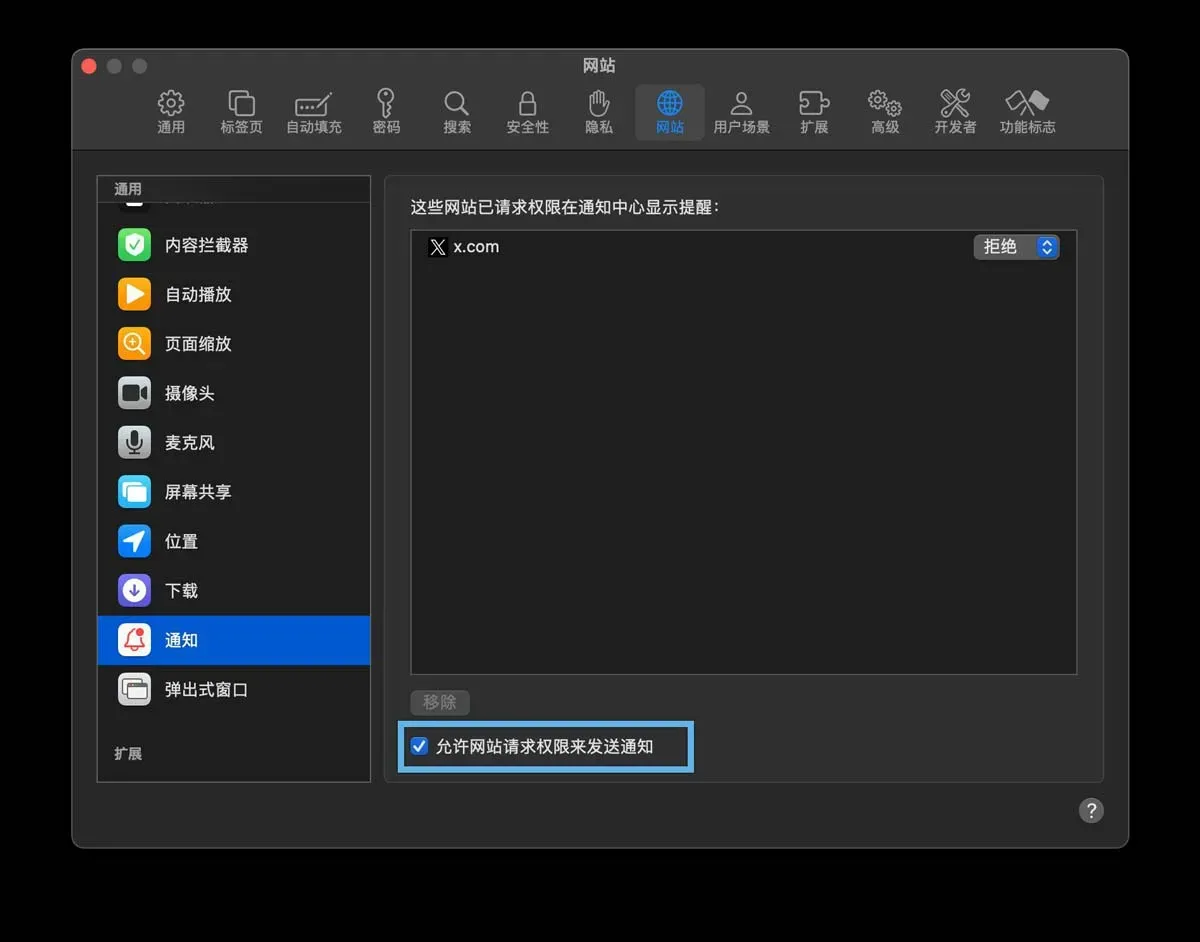Screen dimensions: 1200x942
Task: Open the 用户场景 Profiles settings tab
Action: (741, 112)
